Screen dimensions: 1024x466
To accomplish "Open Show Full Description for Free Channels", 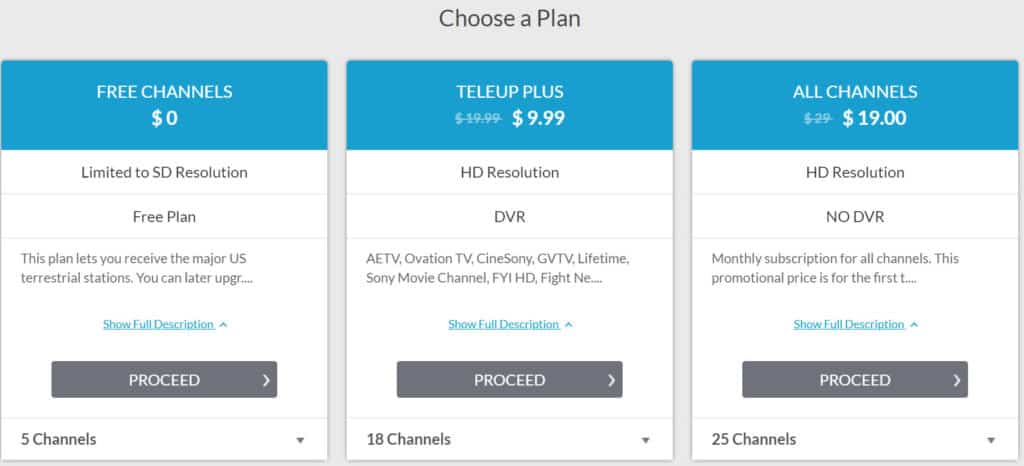I will (158, 324).
